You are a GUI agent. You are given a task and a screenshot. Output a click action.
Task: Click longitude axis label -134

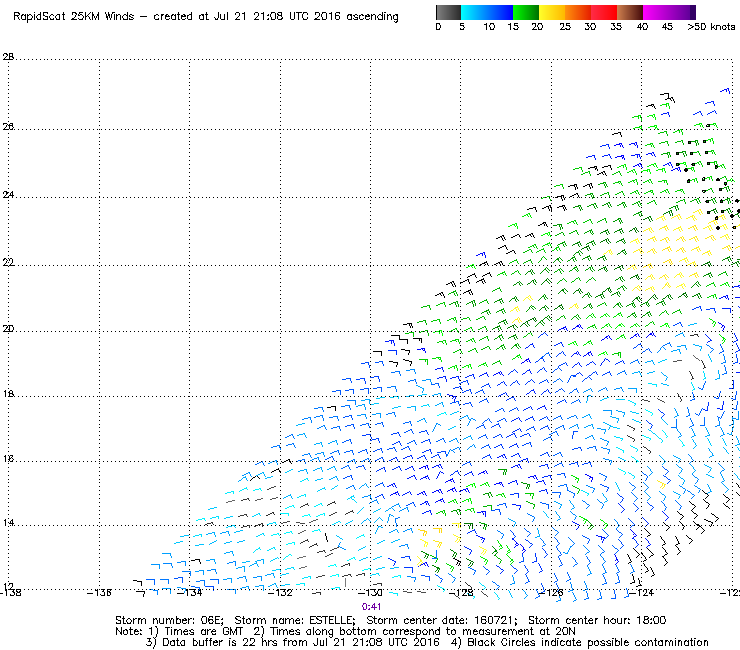coord(189,592)
